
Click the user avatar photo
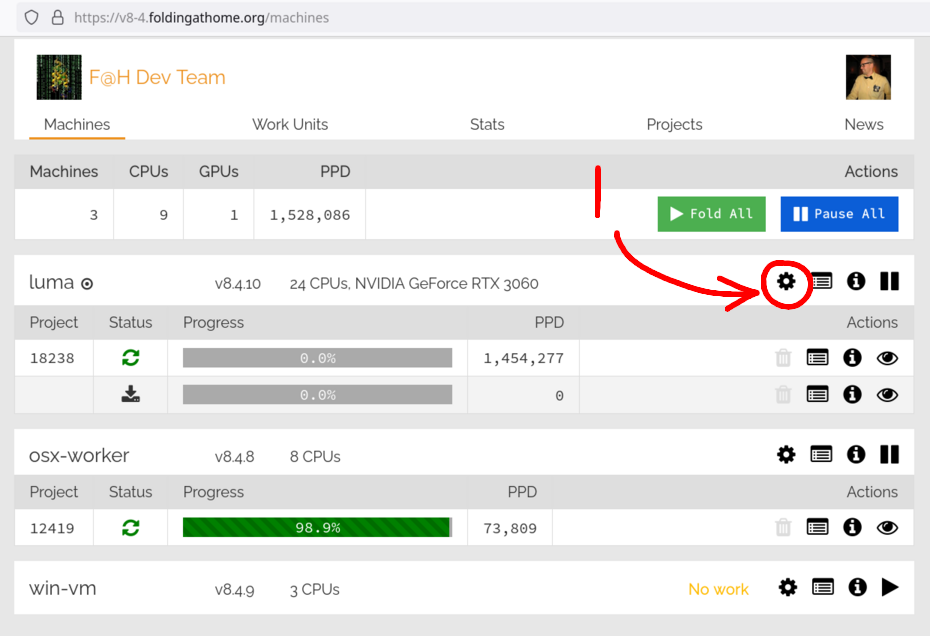[x=868, y=77]
